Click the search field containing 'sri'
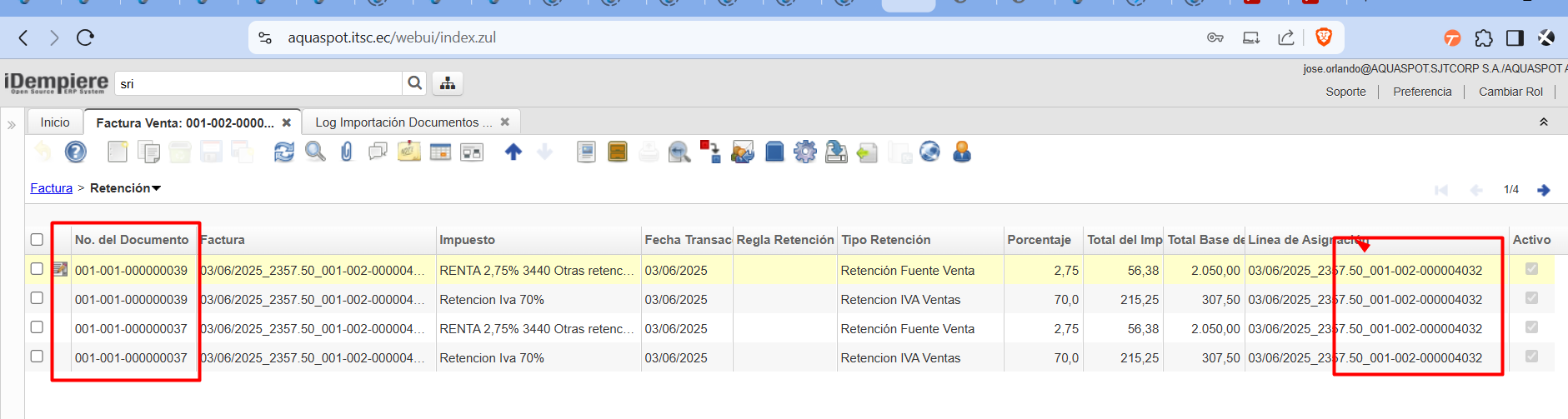 tap(258, 83)
